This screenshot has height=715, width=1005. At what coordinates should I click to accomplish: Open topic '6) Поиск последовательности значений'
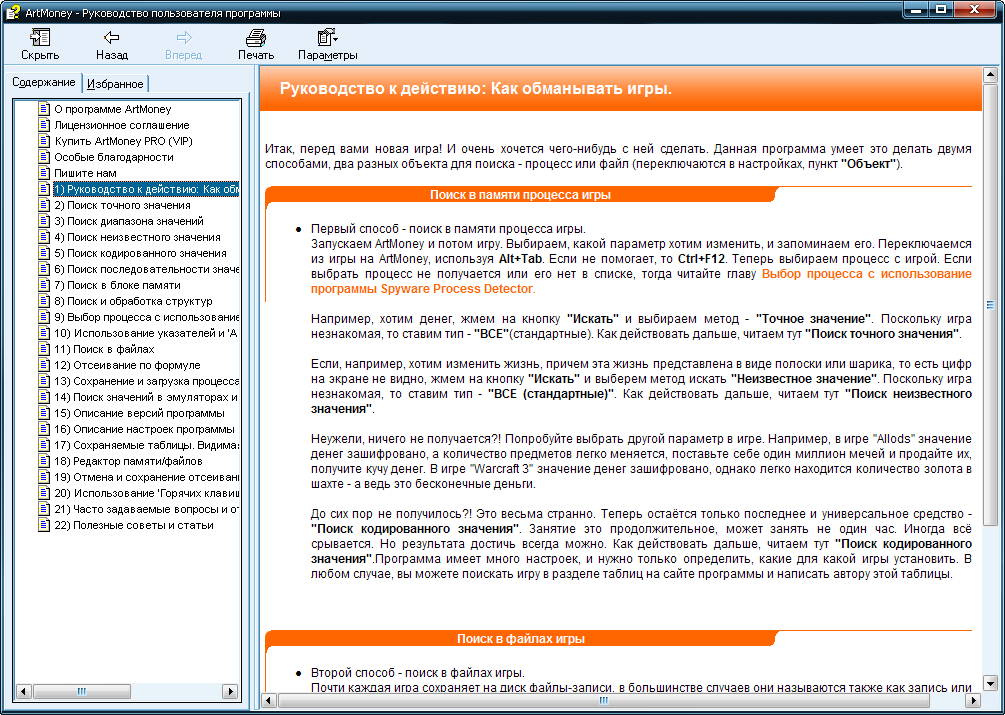[146, 269]
